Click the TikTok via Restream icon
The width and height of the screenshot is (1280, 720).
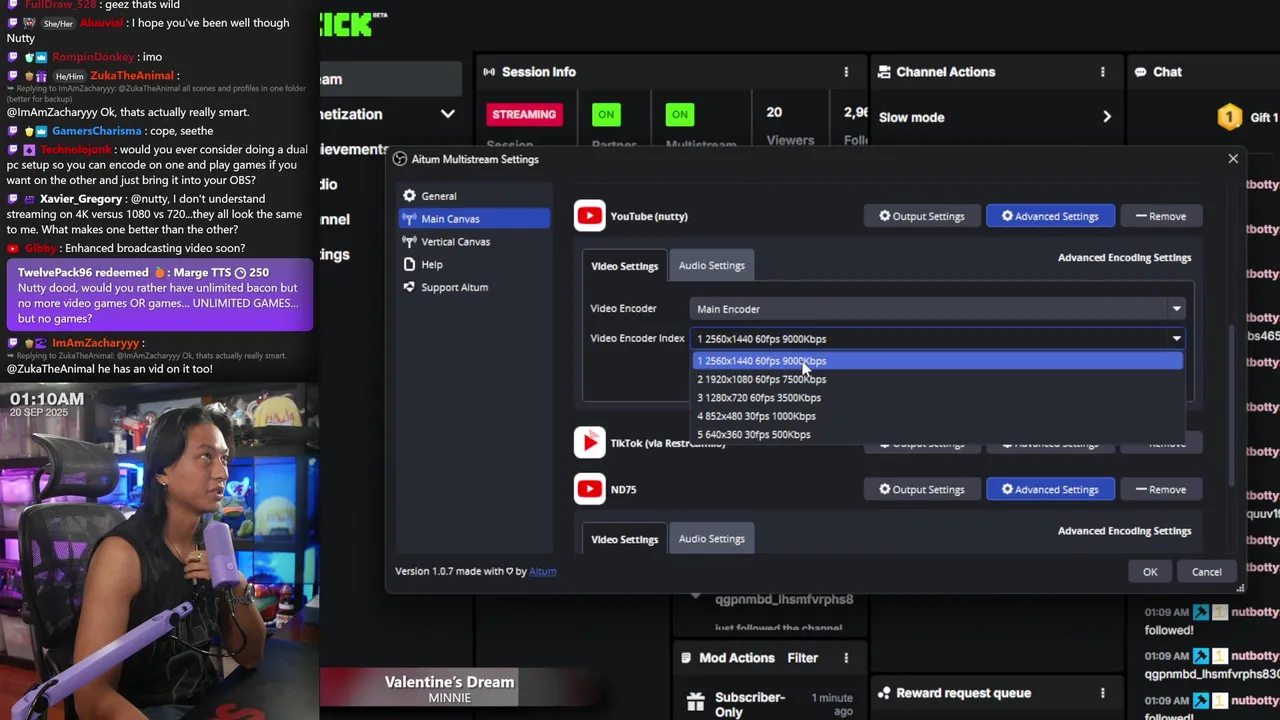pyautogui.click(x=590, y=442)
